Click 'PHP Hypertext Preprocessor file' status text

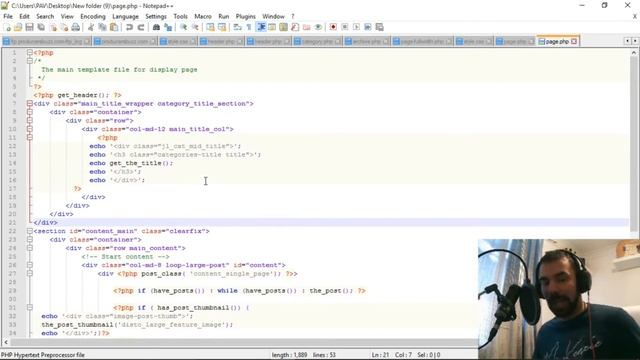(42, 355)
